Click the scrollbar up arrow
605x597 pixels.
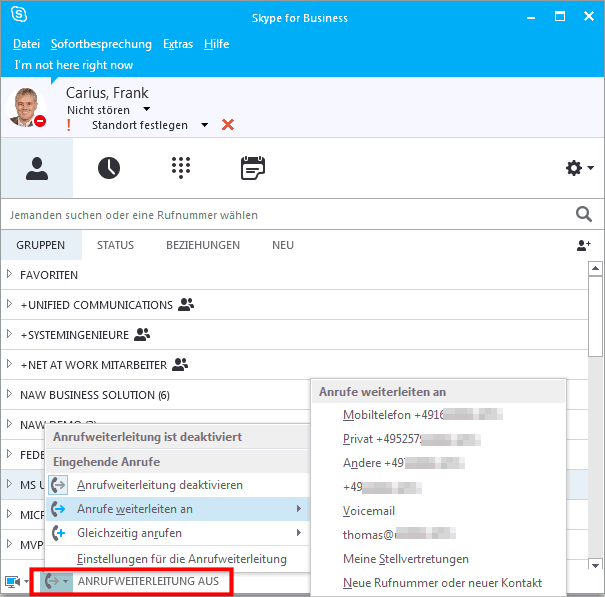(595, 268)
